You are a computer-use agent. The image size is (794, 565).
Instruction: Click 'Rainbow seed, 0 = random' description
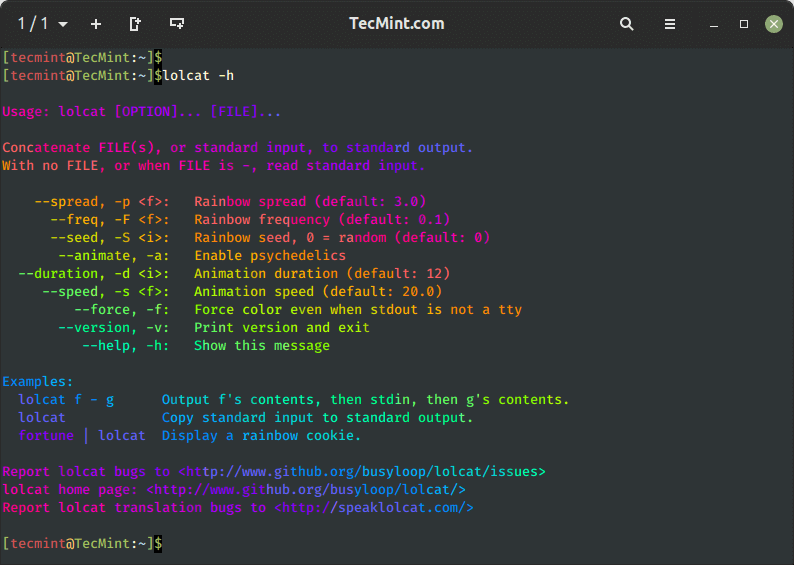click(x=342, y=237)
